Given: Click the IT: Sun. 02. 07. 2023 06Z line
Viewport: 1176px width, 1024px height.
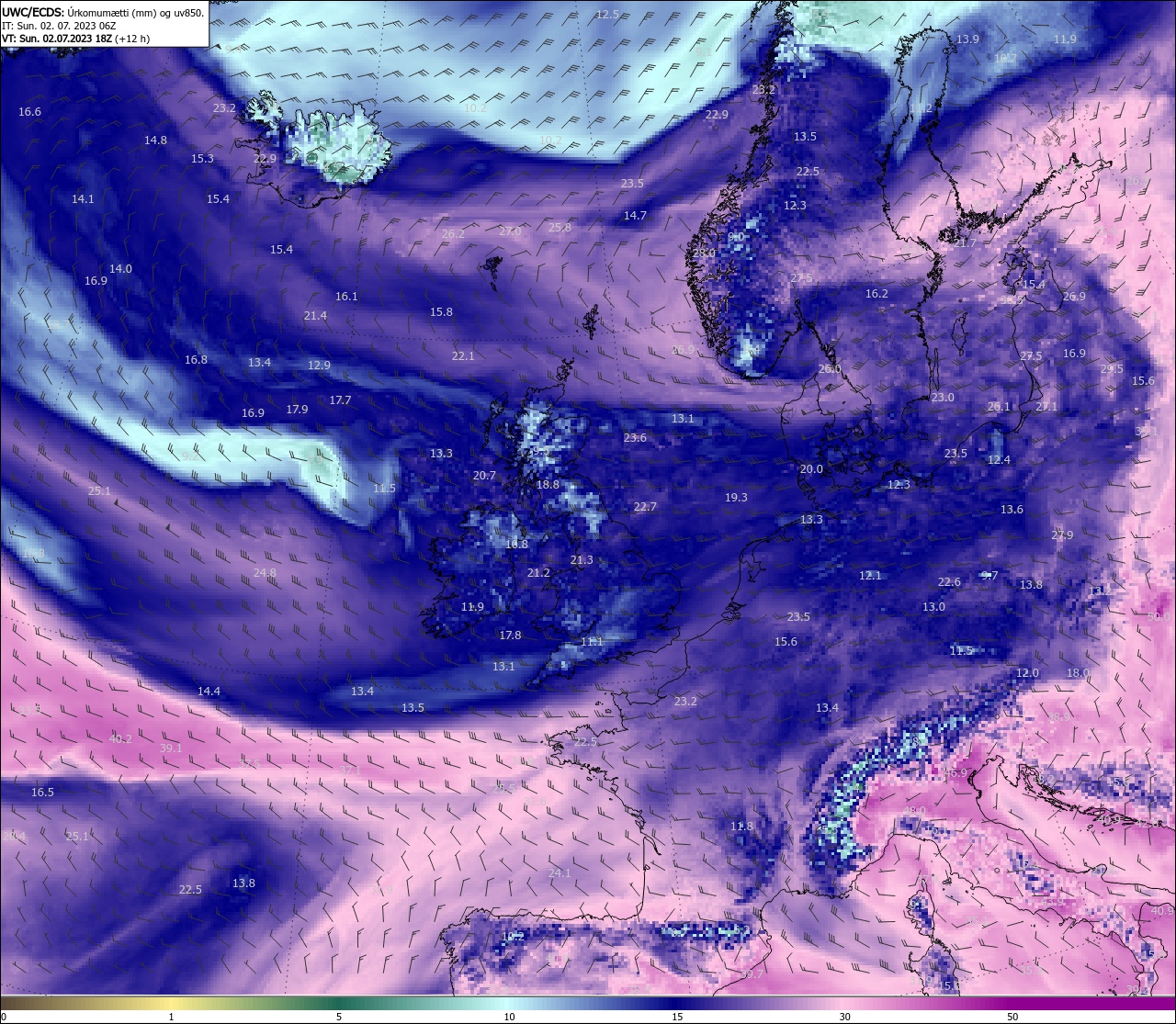Looking at the screenshot, I should [59, 26].
